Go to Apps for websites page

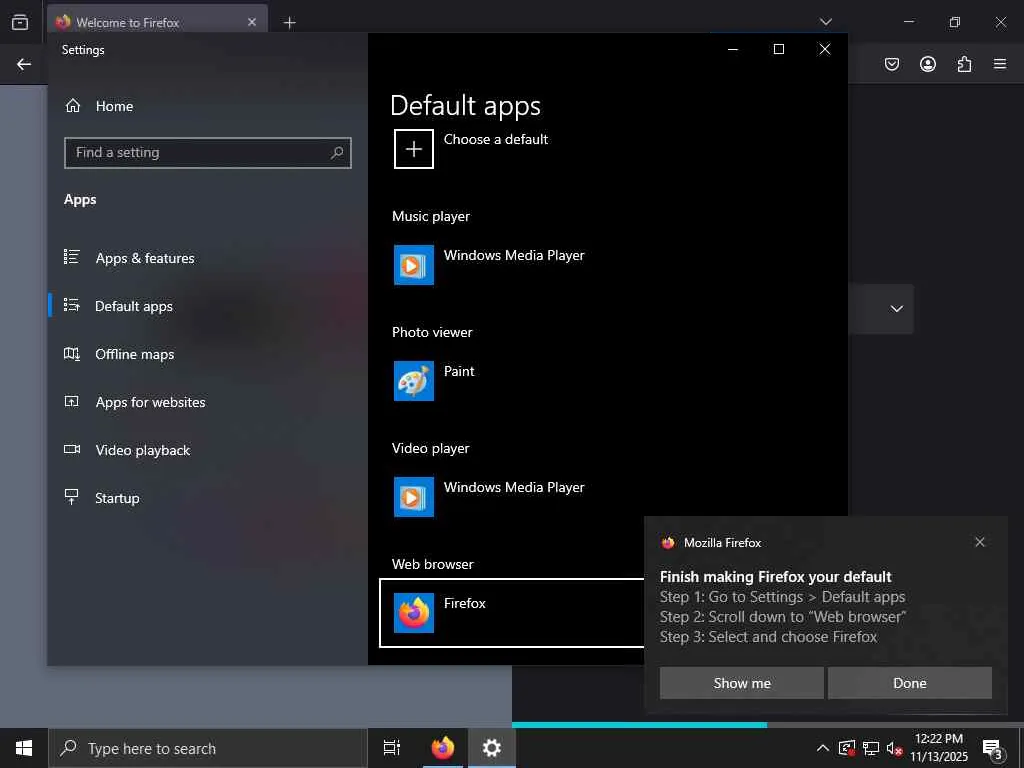[x=150, y=402]
